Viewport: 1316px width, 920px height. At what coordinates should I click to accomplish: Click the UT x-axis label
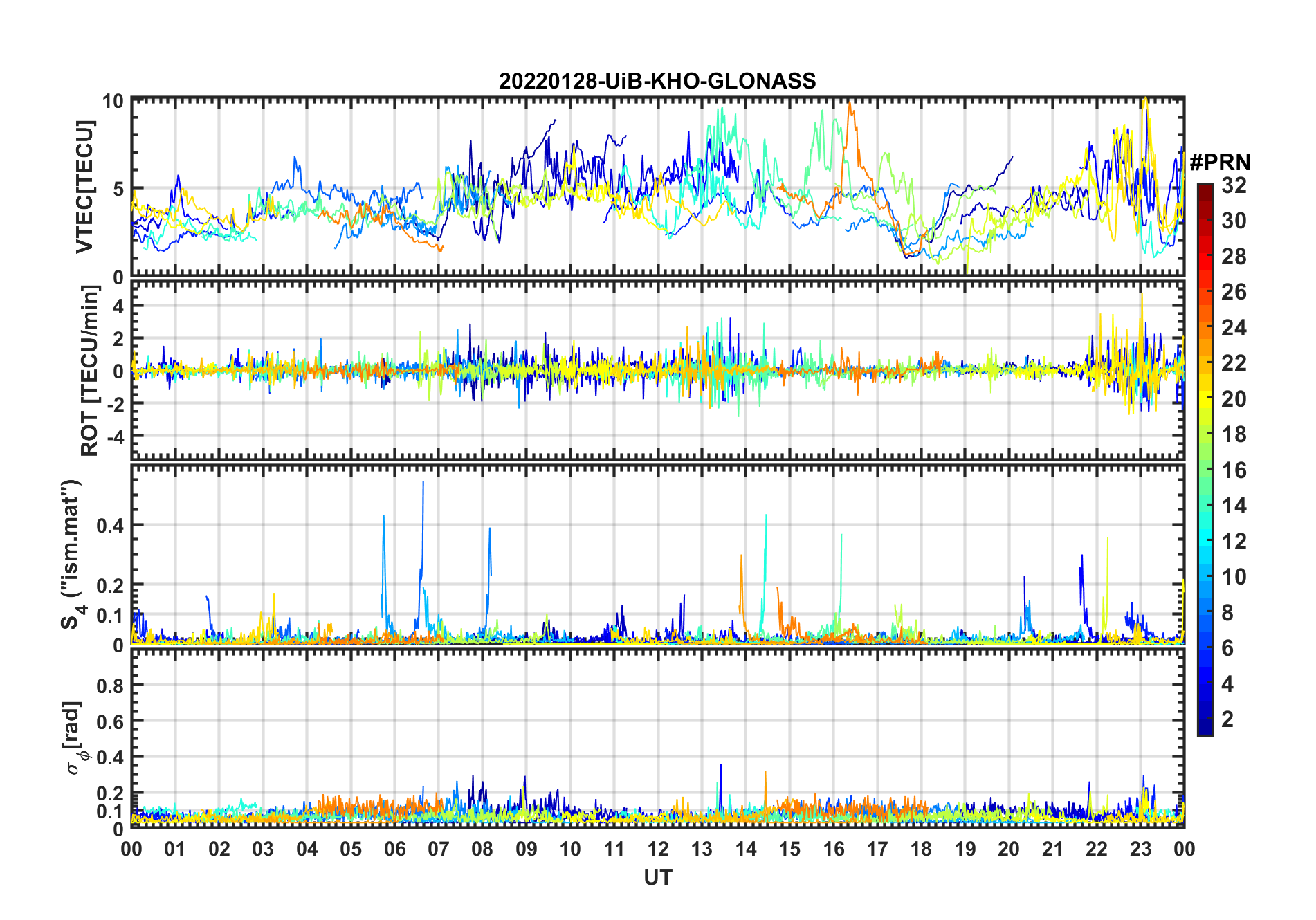click(x=657, y=877)
